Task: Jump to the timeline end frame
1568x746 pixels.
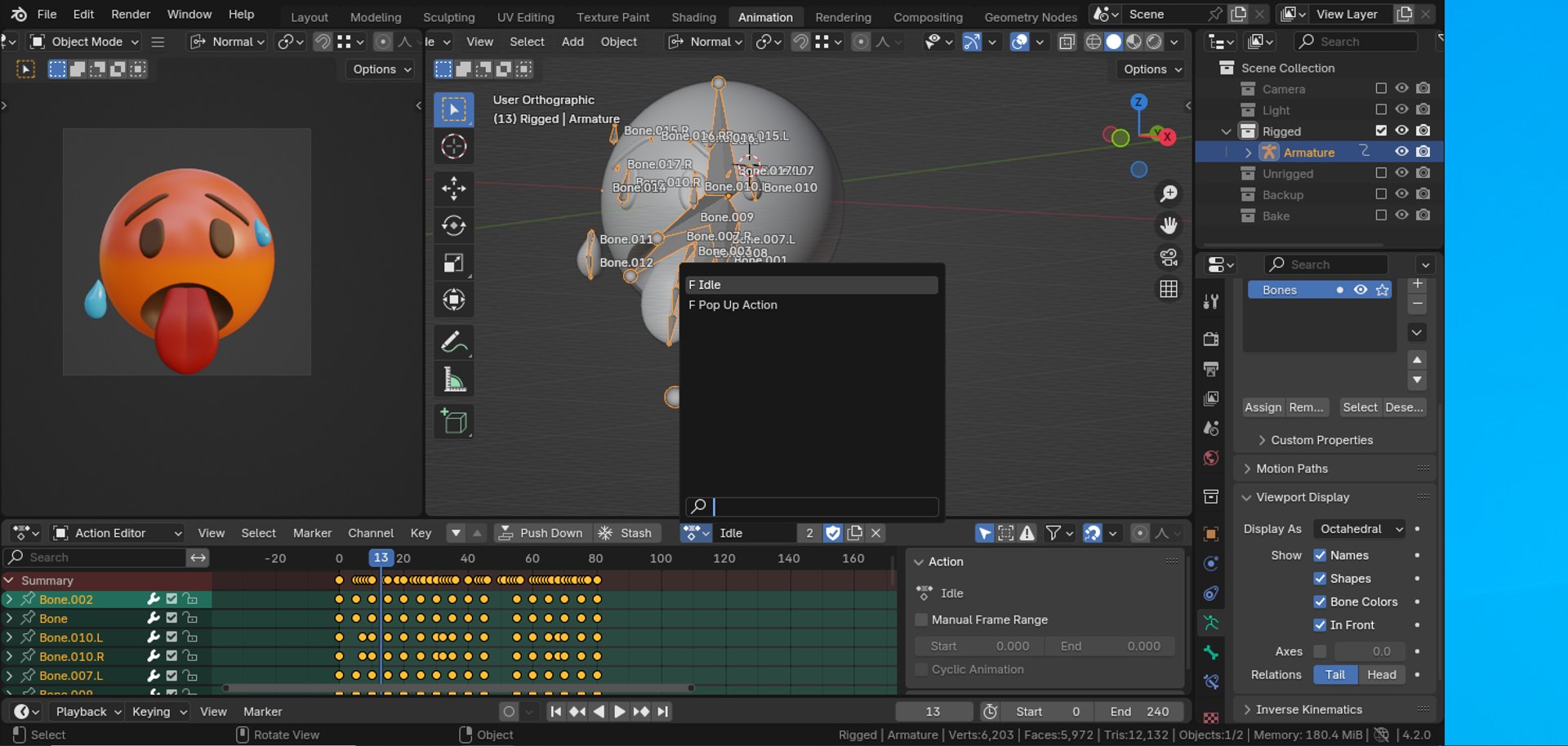Action: 663,712
